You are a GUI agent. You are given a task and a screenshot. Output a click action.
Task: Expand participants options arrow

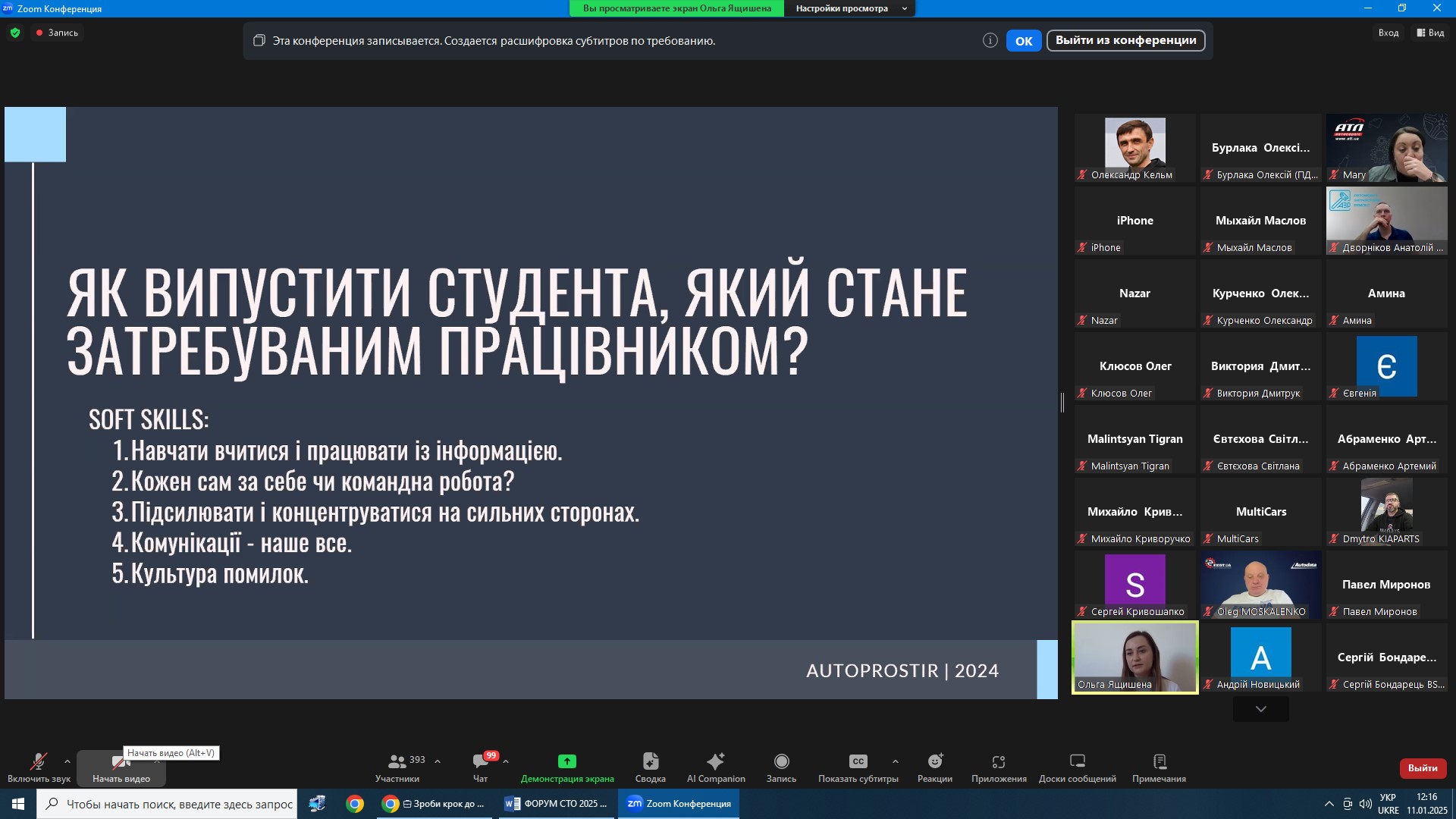(x=438, y=761)
